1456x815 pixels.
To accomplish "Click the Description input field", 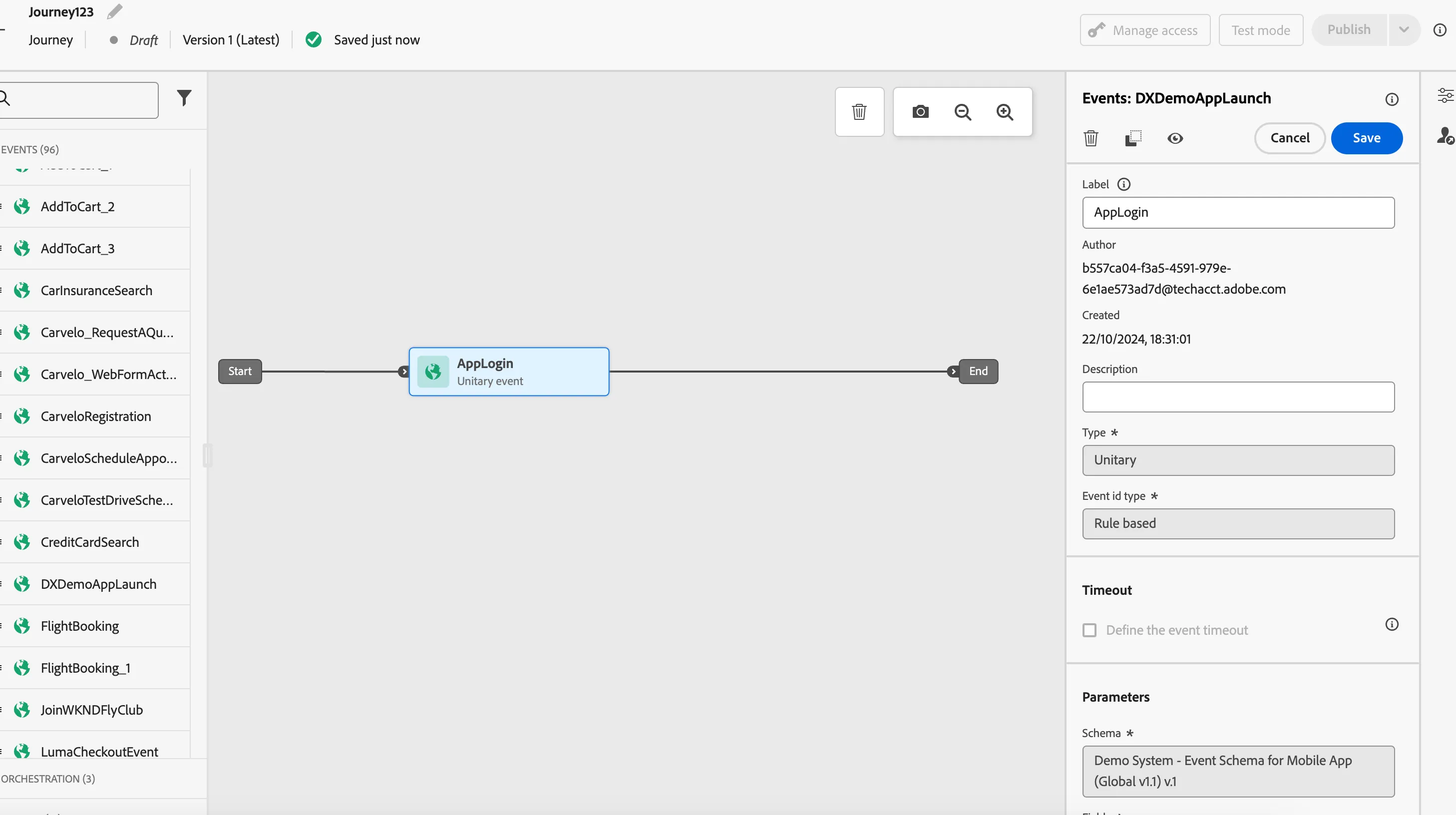I will pyautogui.click(x=1238, y=397).
